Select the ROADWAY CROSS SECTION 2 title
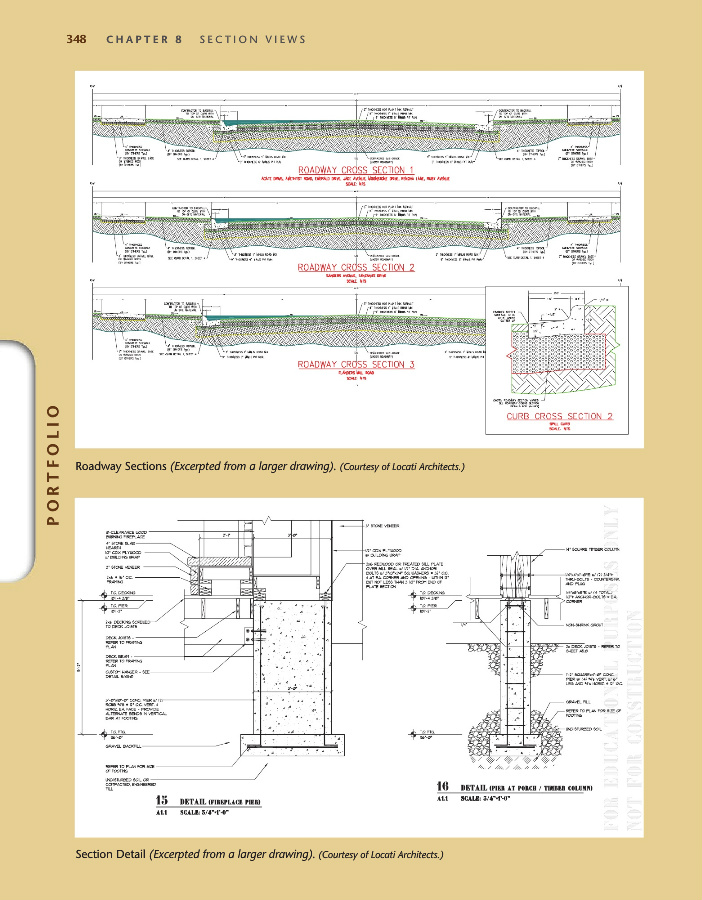The width and height of the screenshot is (702, 900). click(x=356, y=268)
